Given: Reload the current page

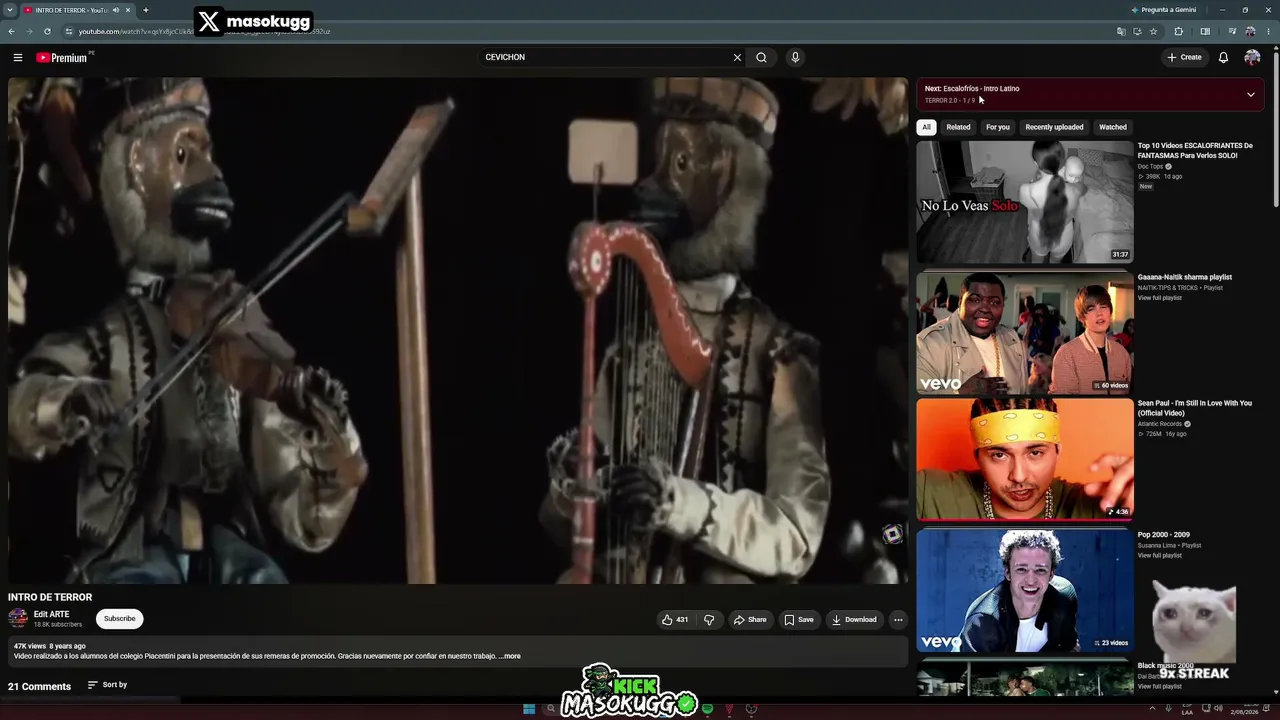Looking at the screenshot, I should pyautogui.click(x=47, y=31).
